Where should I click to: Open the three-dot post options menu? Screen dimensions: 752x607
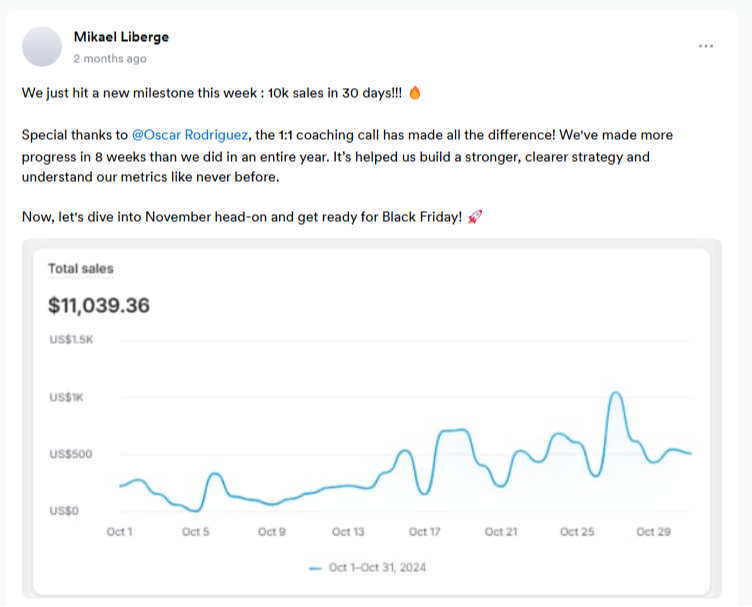pyautogui.click(x=706, y=47)
